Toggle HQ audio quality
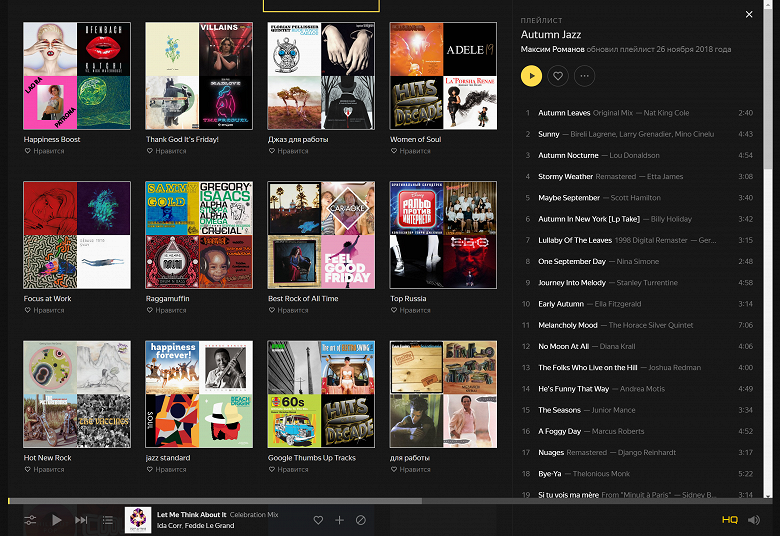 730,520
